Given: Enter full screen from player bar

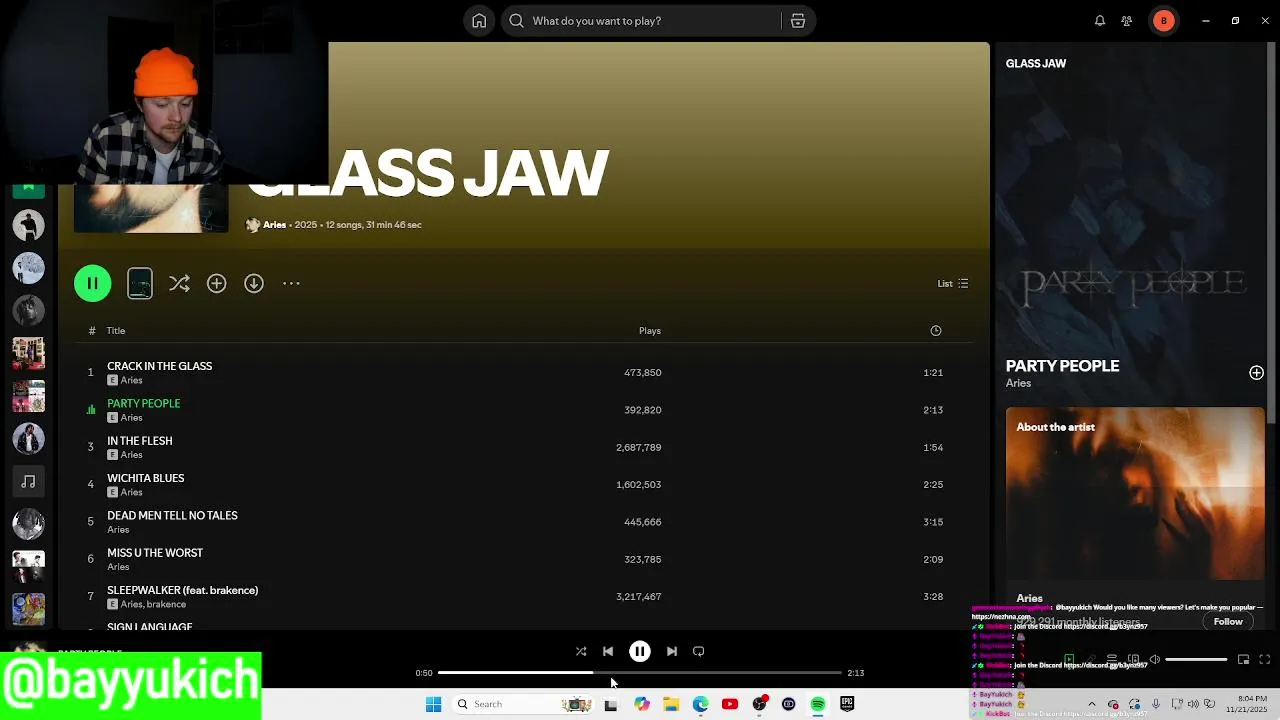Looking at the screenshot, I should coord(1264,659).
